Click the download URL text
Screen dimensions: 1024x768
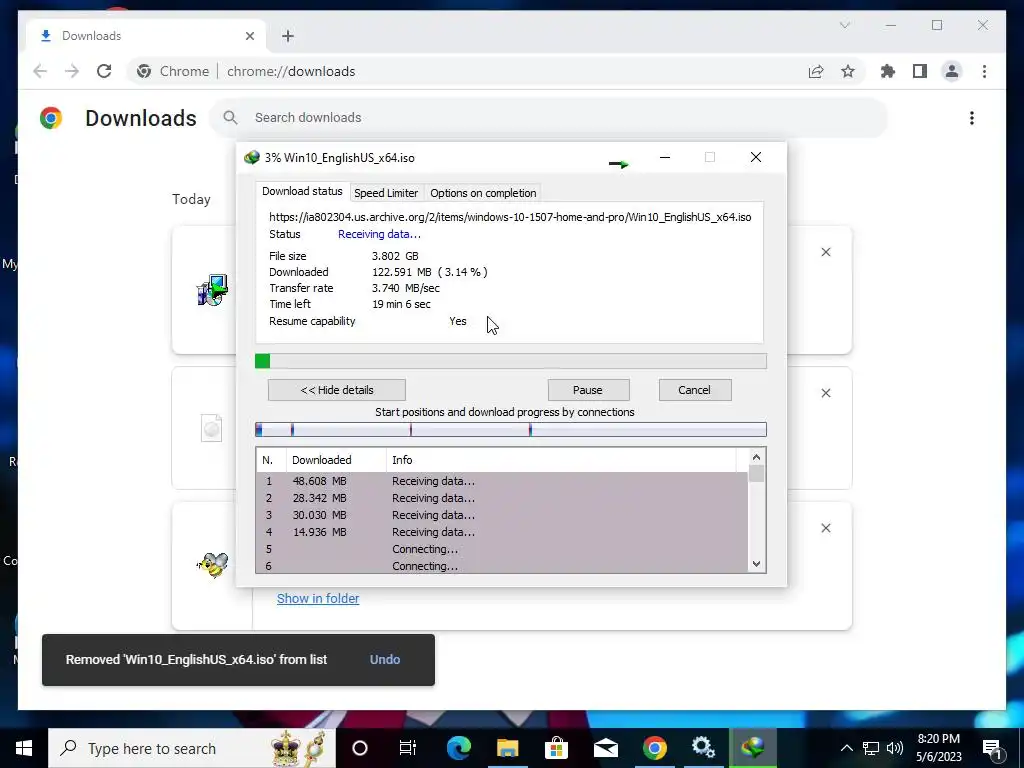[x=510, y=217]
